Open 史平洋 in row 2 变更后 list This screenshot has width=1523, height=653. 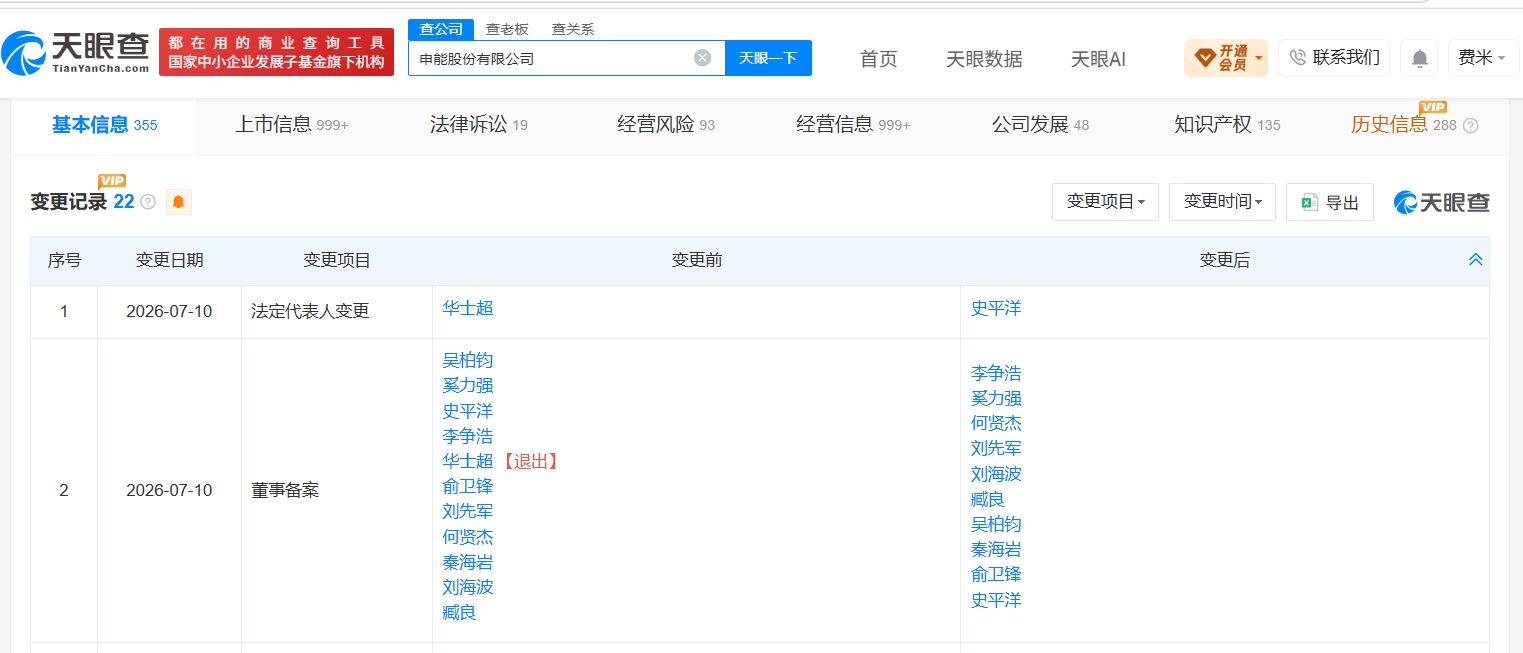point(996,600)
